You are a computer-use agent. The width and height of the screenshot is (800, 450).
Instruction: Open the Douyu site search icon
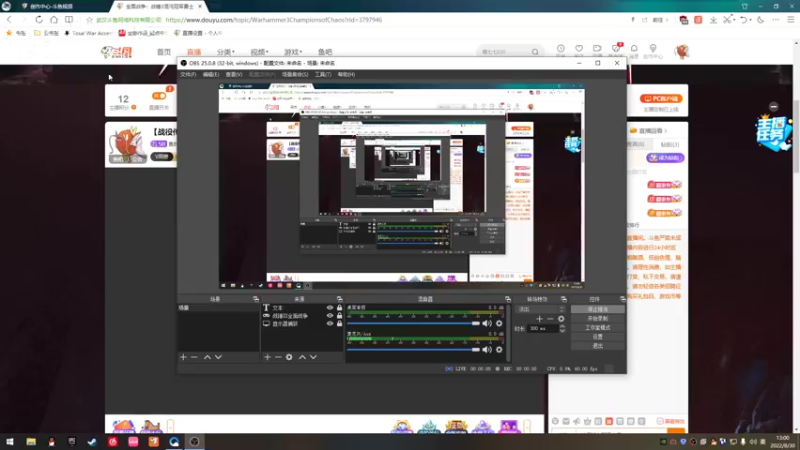pos(535,52)
